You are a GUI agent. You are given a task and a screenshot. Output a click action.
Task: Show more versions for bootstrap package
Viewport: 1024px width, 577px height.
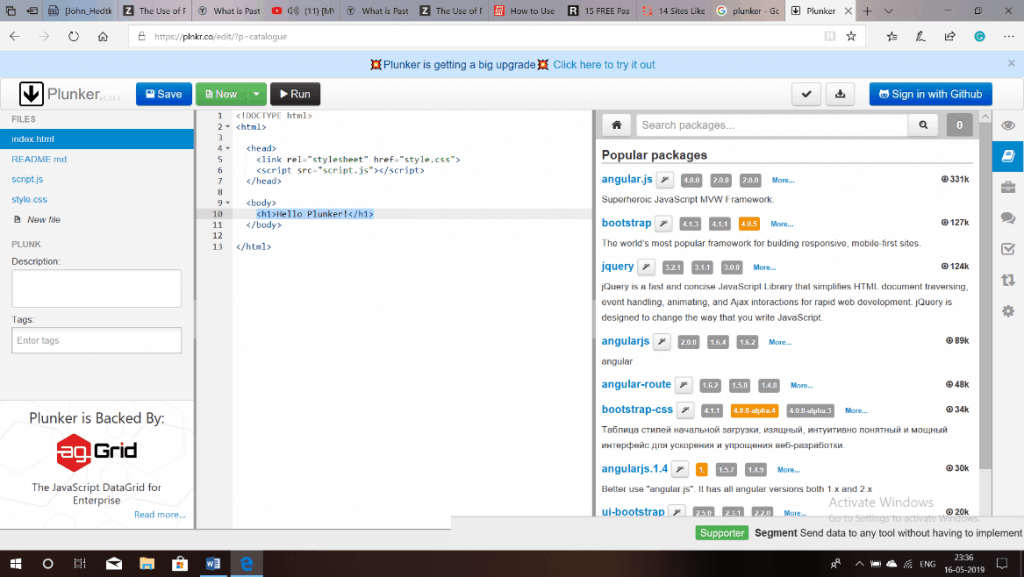pyautogui.click(x=782, y=223)
